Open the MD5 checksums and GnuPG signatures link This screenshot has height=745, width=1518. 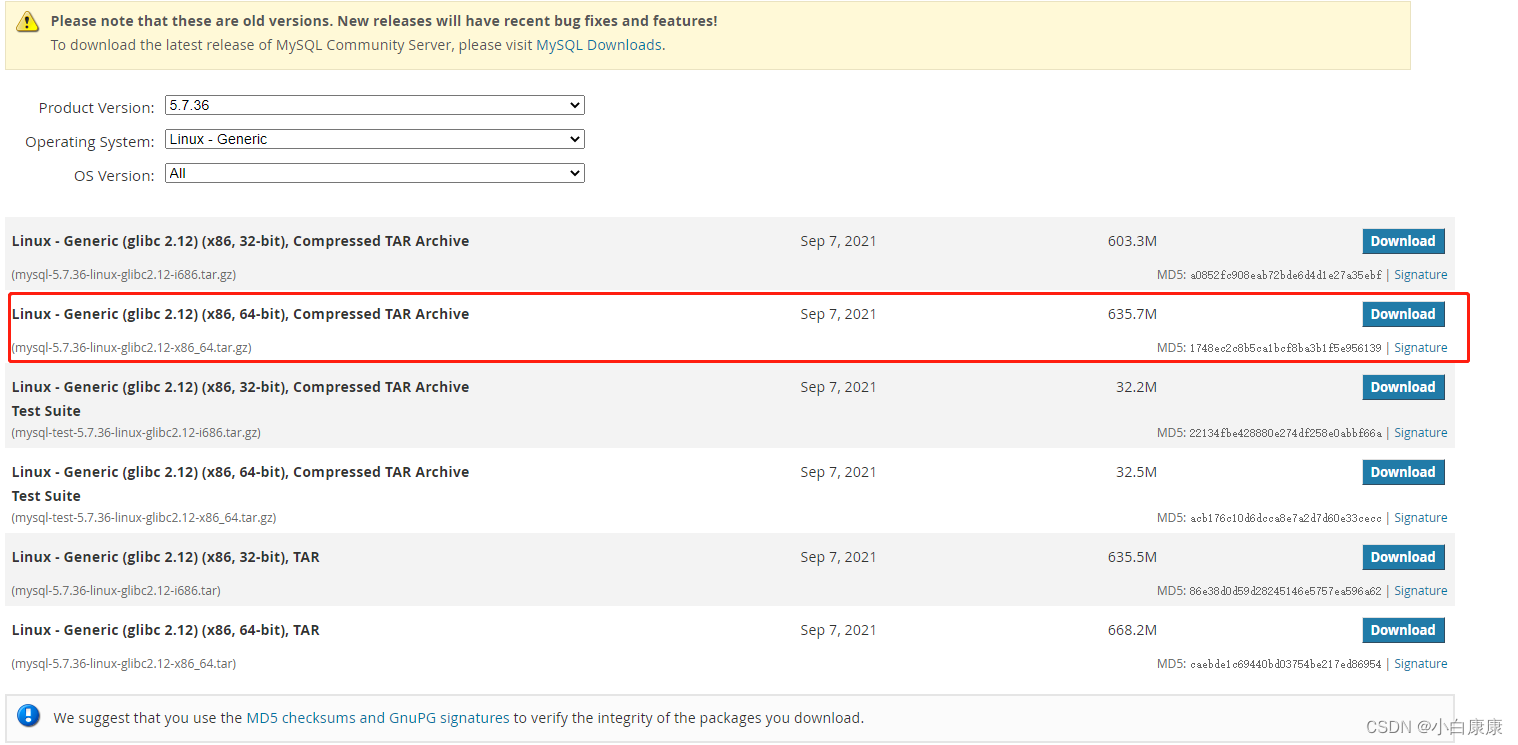coord(378,717)
